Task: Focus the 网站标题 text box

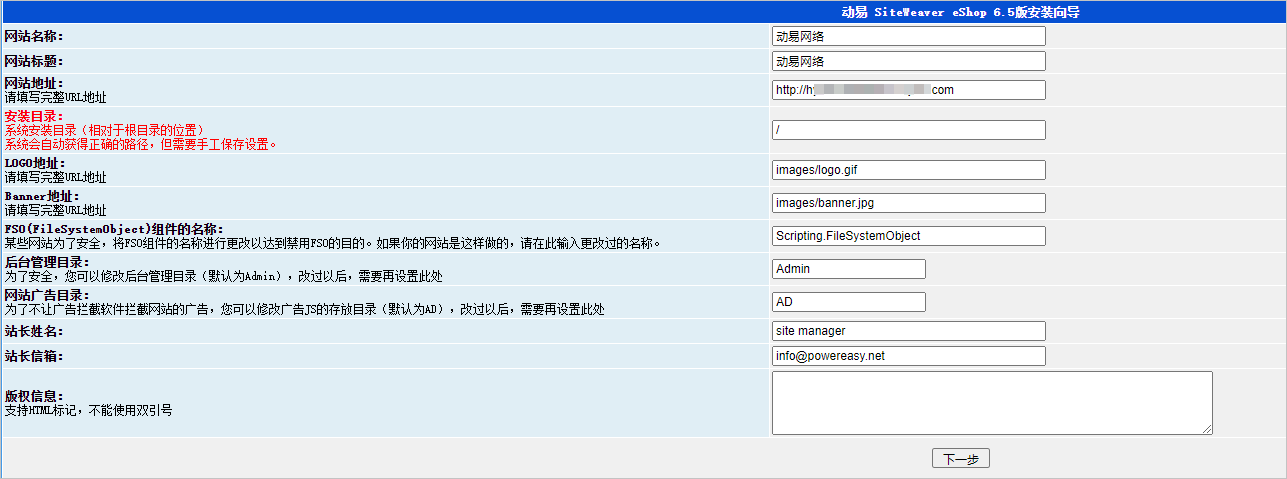Action: coord(908,61)
